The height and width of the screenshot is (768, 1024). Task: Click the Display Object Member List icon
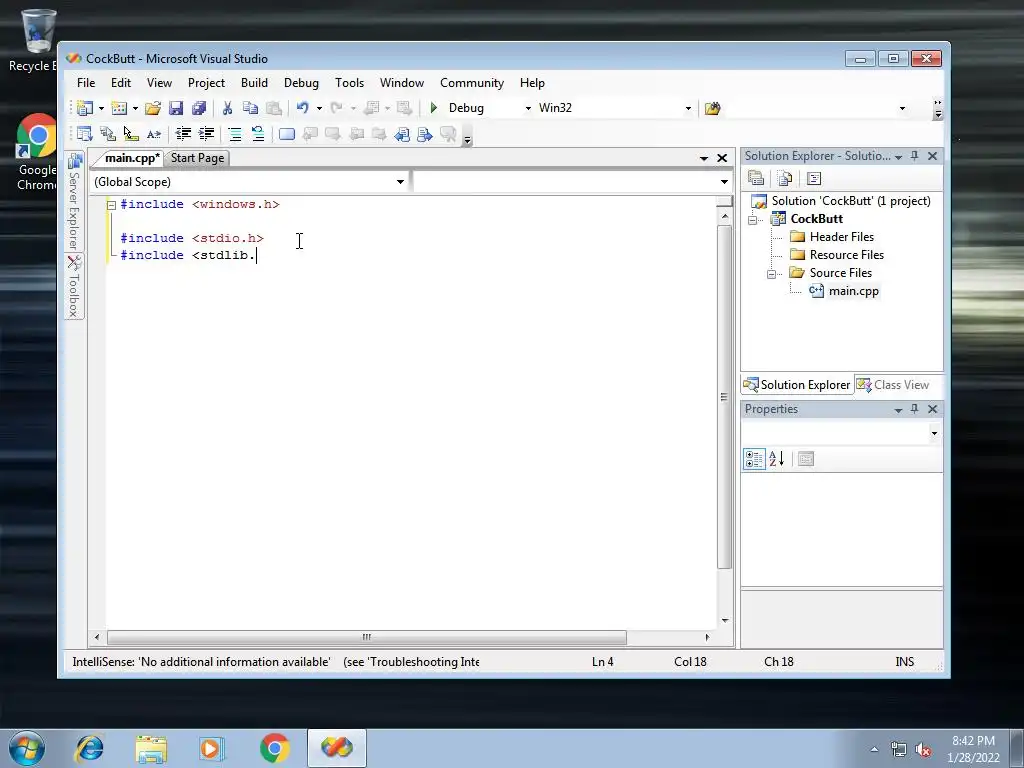click(x=84, y=134)
